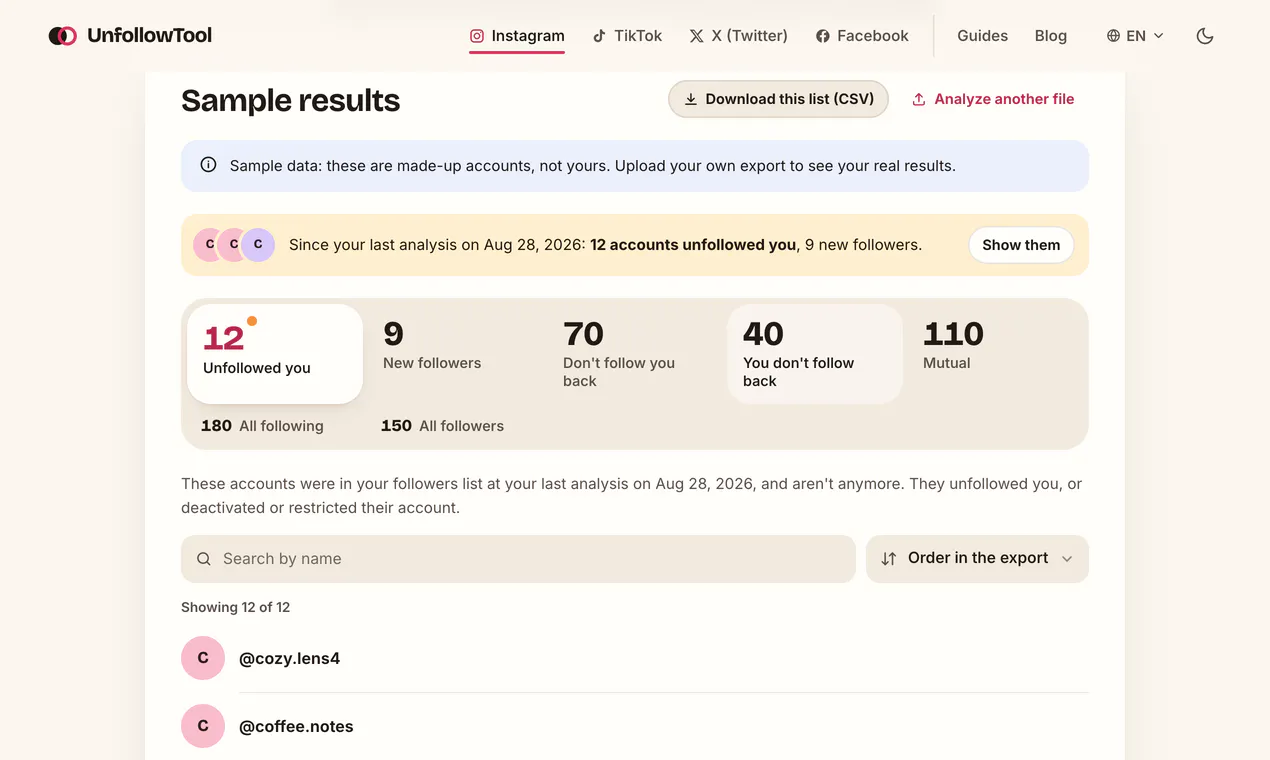
Task: Download this list as CSV
Action: coord(778,99)
